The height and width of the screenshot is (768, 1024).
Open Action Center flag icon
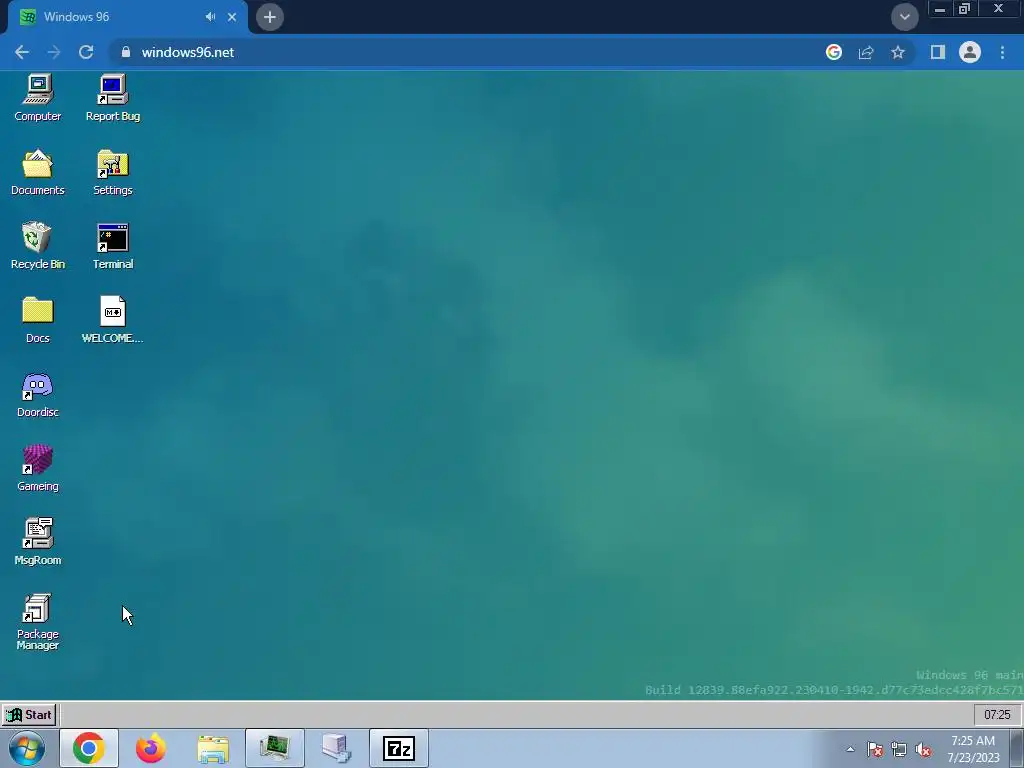[x=875, y=750]
